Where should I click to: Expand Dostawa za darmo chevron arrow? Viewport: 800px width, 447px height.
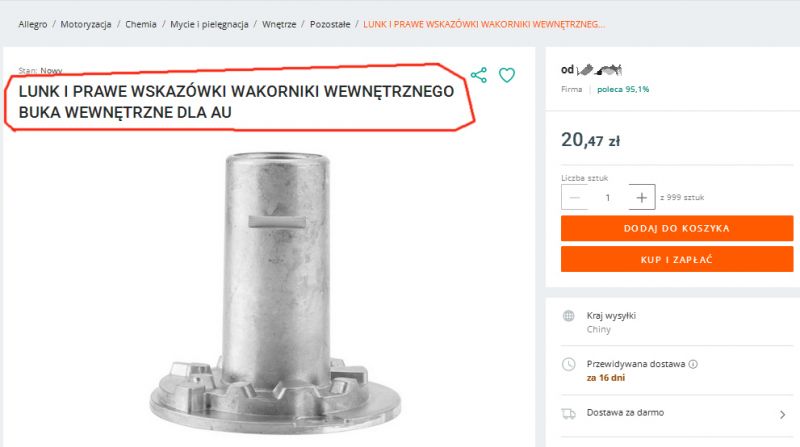(x=783, y=415)
